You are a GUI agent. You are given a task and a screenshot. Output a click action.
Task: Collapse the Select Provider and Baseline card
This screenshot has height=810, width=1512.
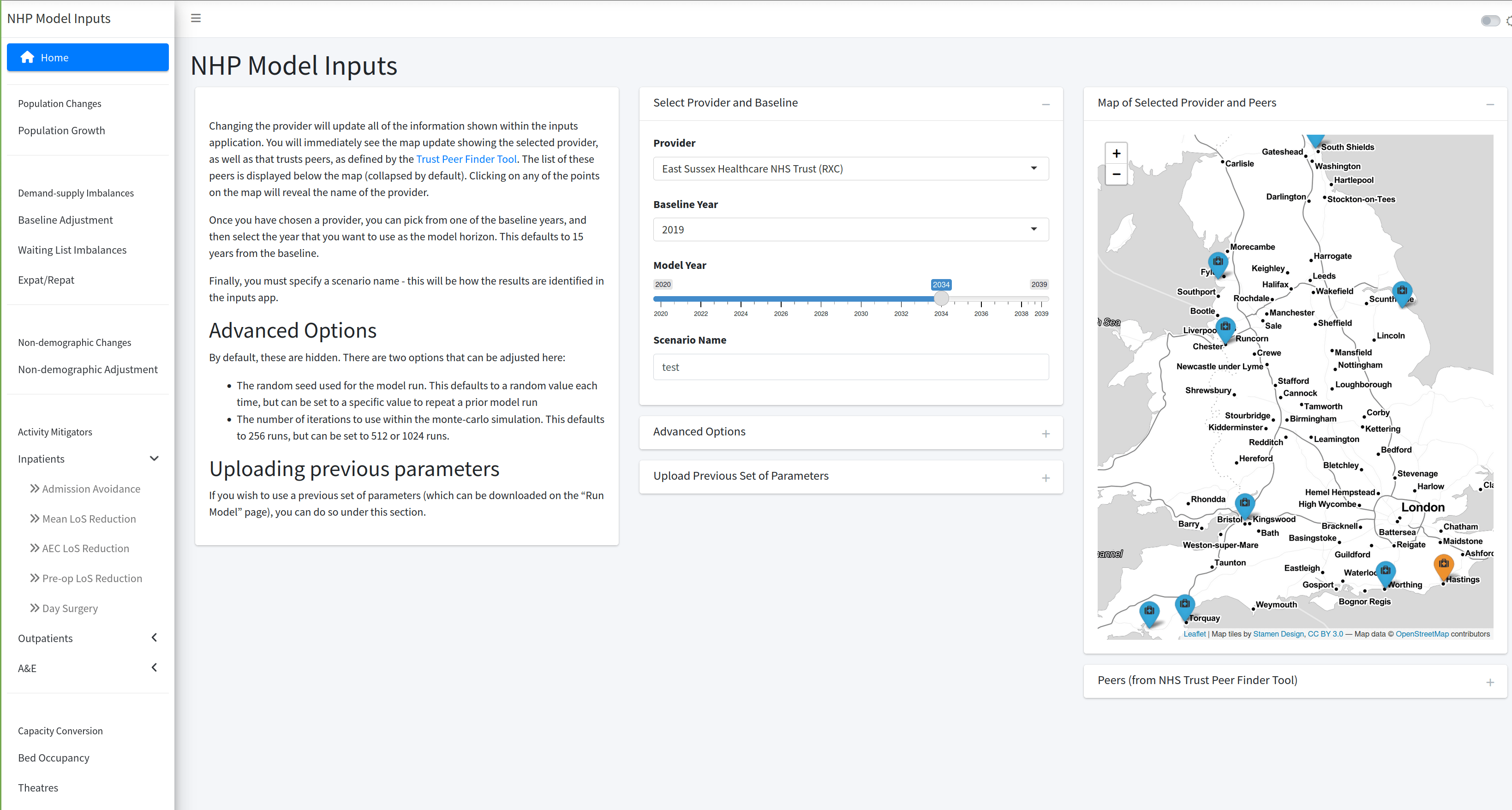click(1046, 104)
